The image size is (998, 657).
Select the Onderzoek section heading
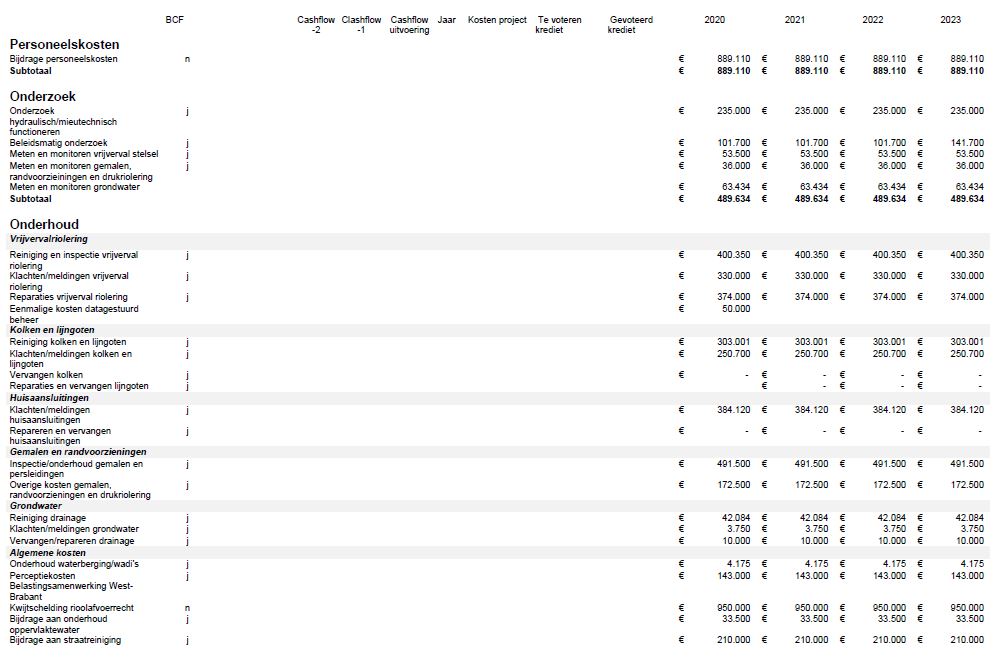(x=42, y=96)
